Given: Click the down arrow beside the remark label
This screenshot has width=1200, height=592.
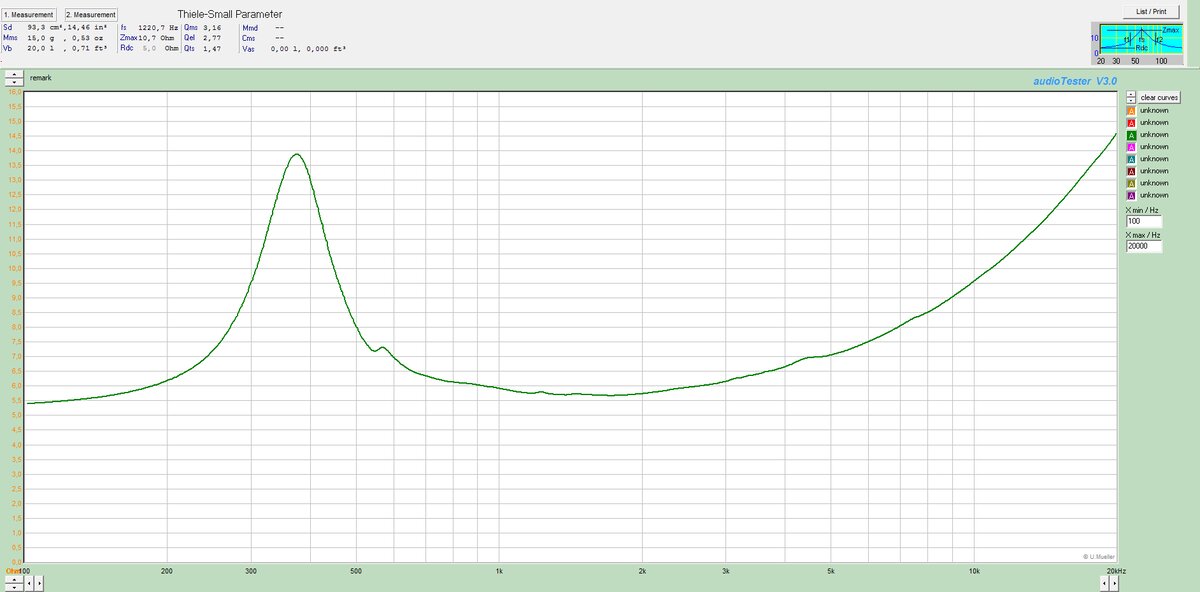Looking at the screenshot, I should click(14, 82).
